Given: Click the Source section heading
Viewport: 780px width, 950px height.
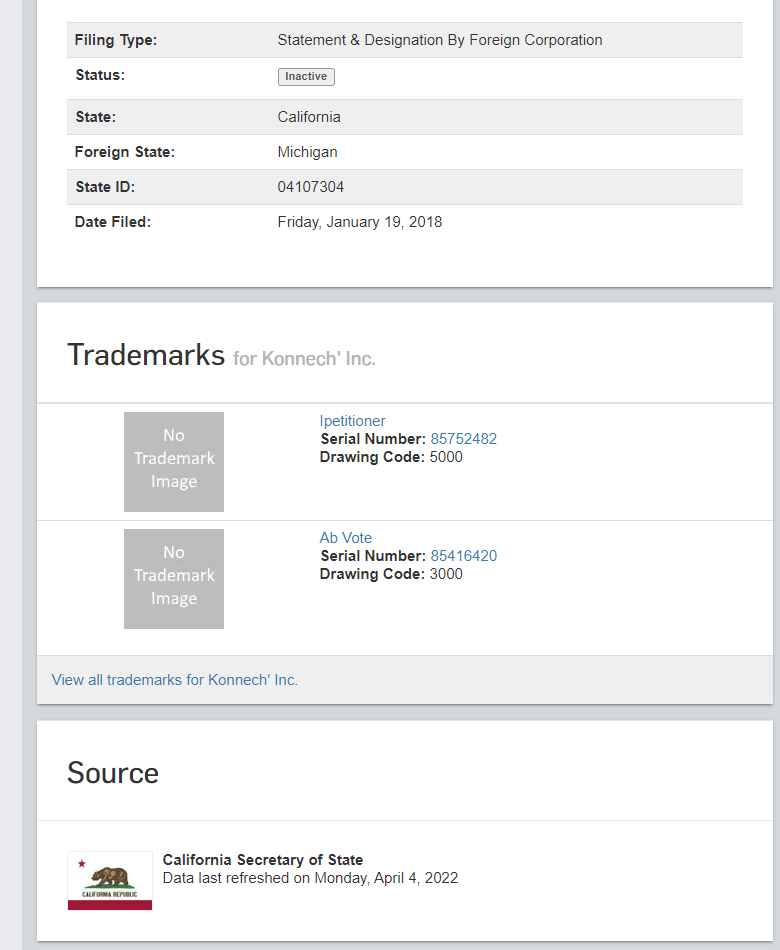Looking at the screenshot, I should [113, 772].
